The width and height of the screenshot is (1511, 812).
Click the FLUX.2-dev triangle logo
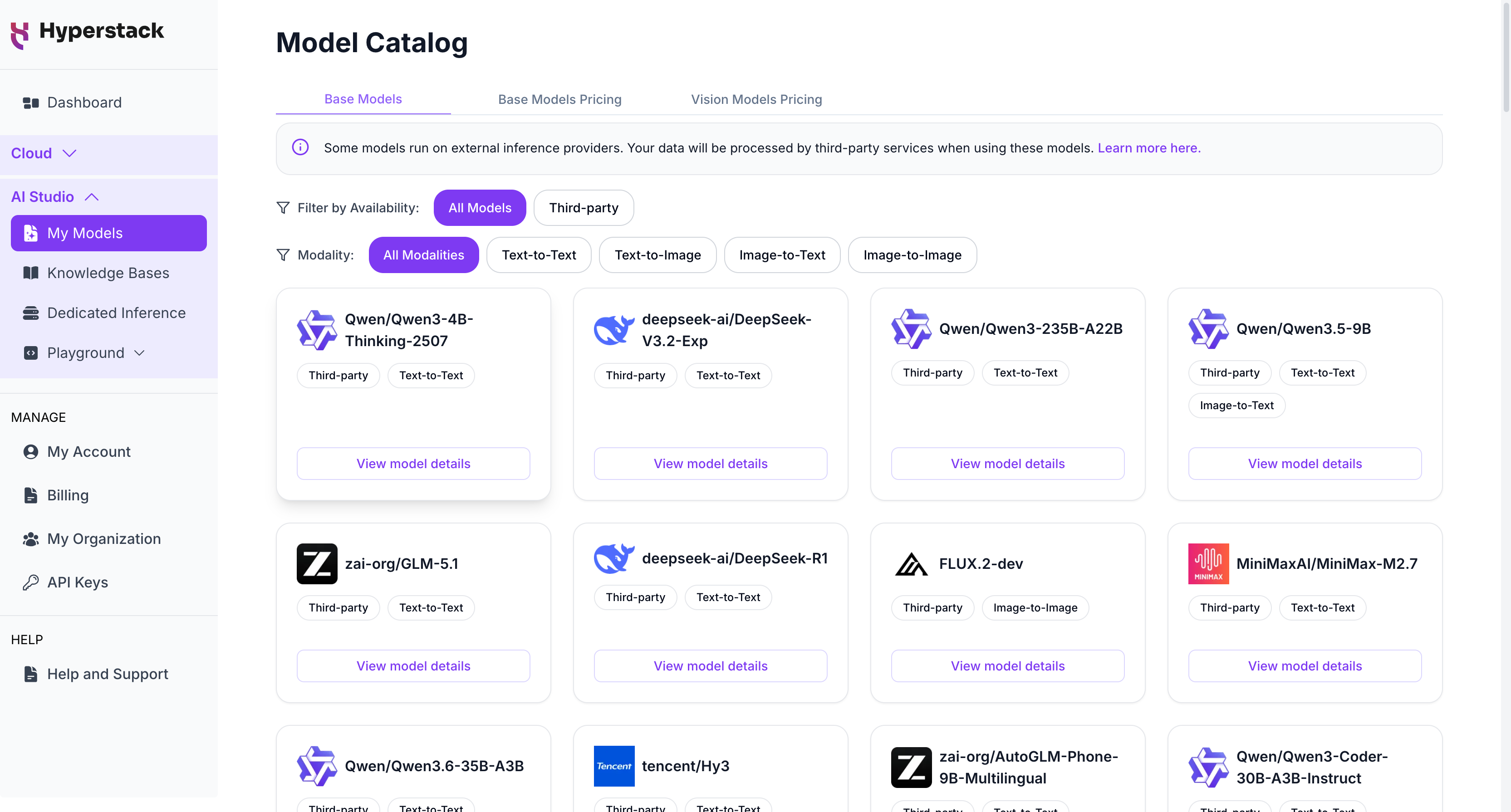pos(911,564)
